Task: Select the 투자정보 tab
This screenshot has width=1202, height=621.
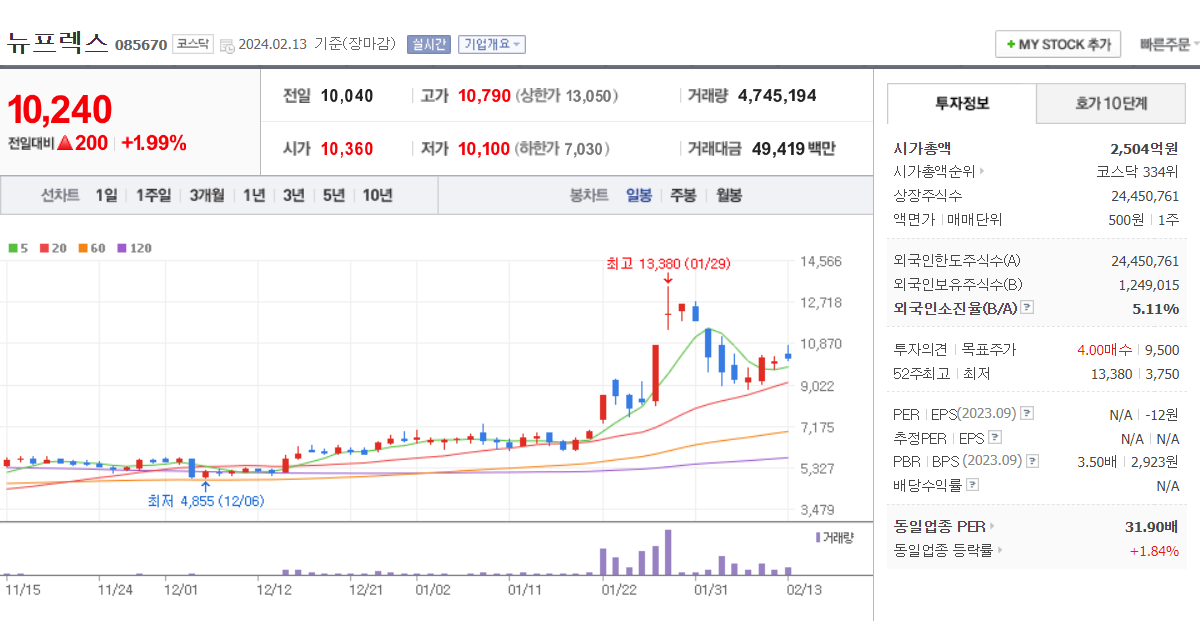Action: coord(962,103)
